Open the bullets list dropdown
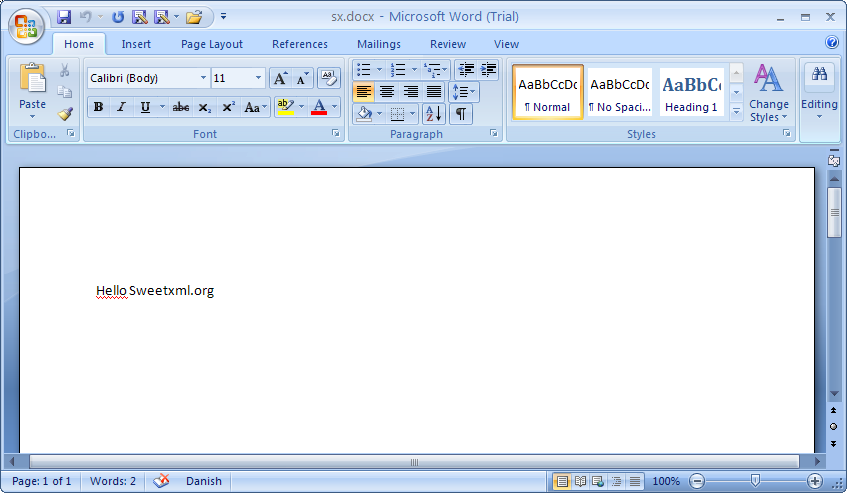 [379, 70]
